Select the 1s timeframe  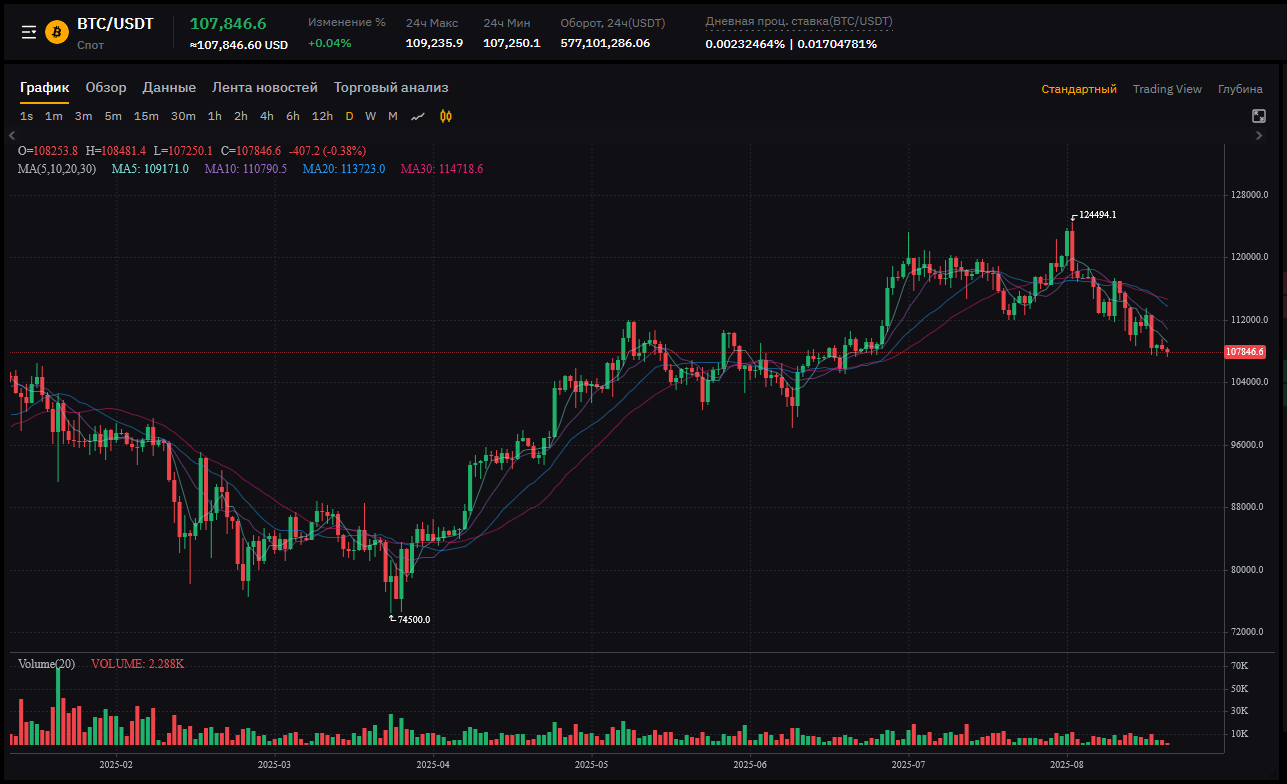coord(26,116)
